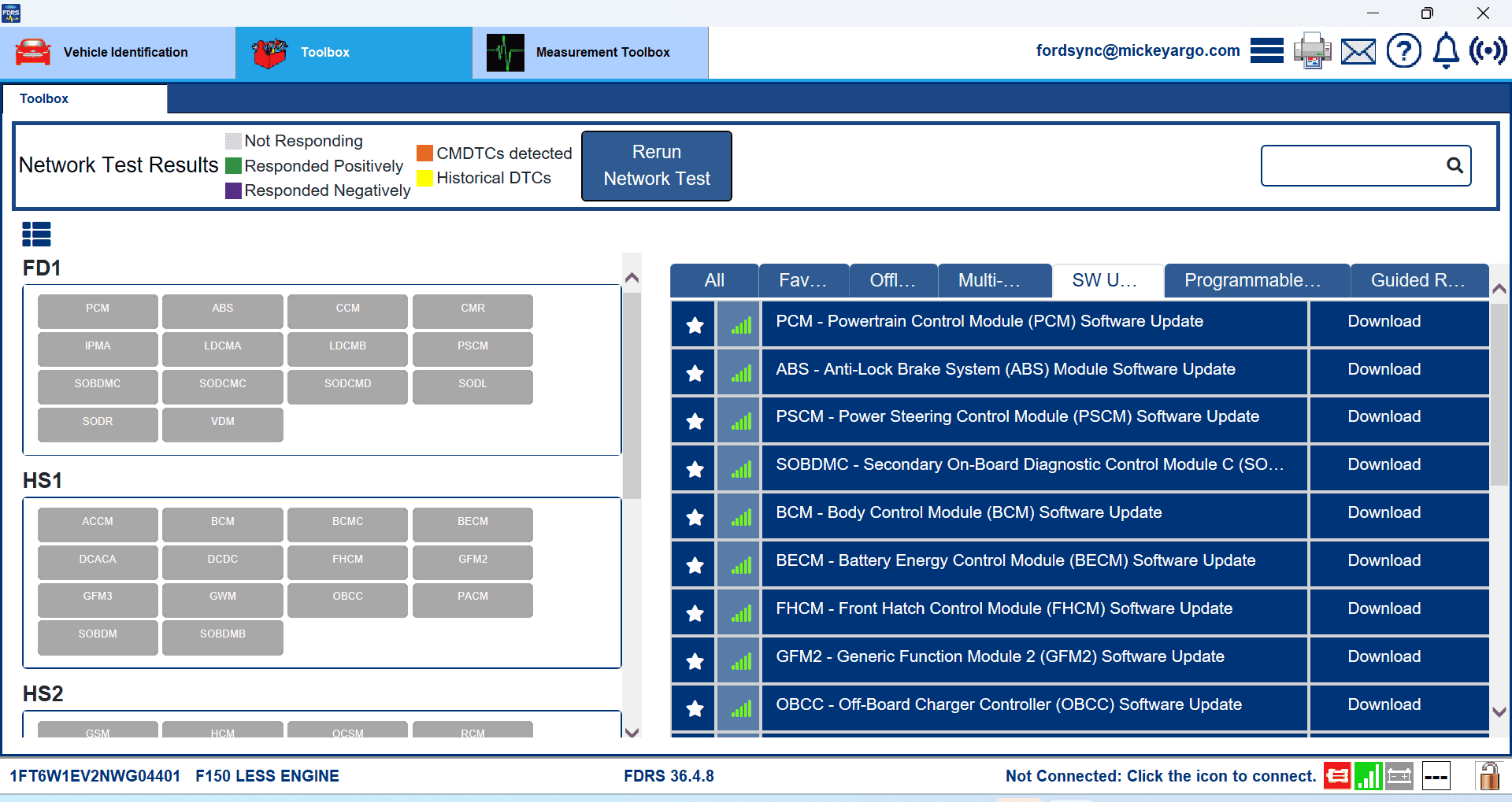
Task: Open the help question mark icon
Action: tap(1403, 52)
